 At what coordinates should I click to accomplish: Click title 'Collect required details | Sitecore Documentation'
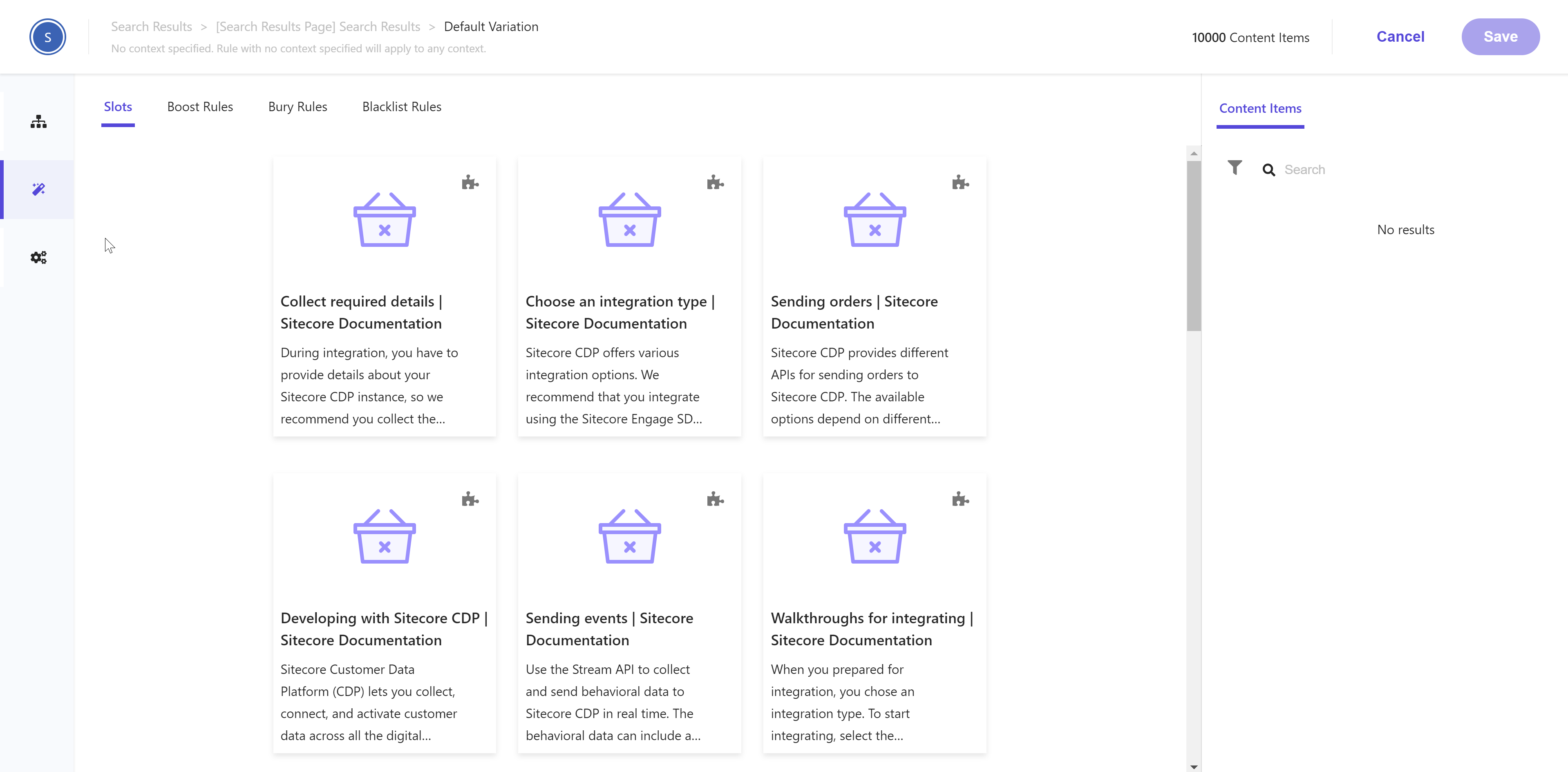point(362,312)
